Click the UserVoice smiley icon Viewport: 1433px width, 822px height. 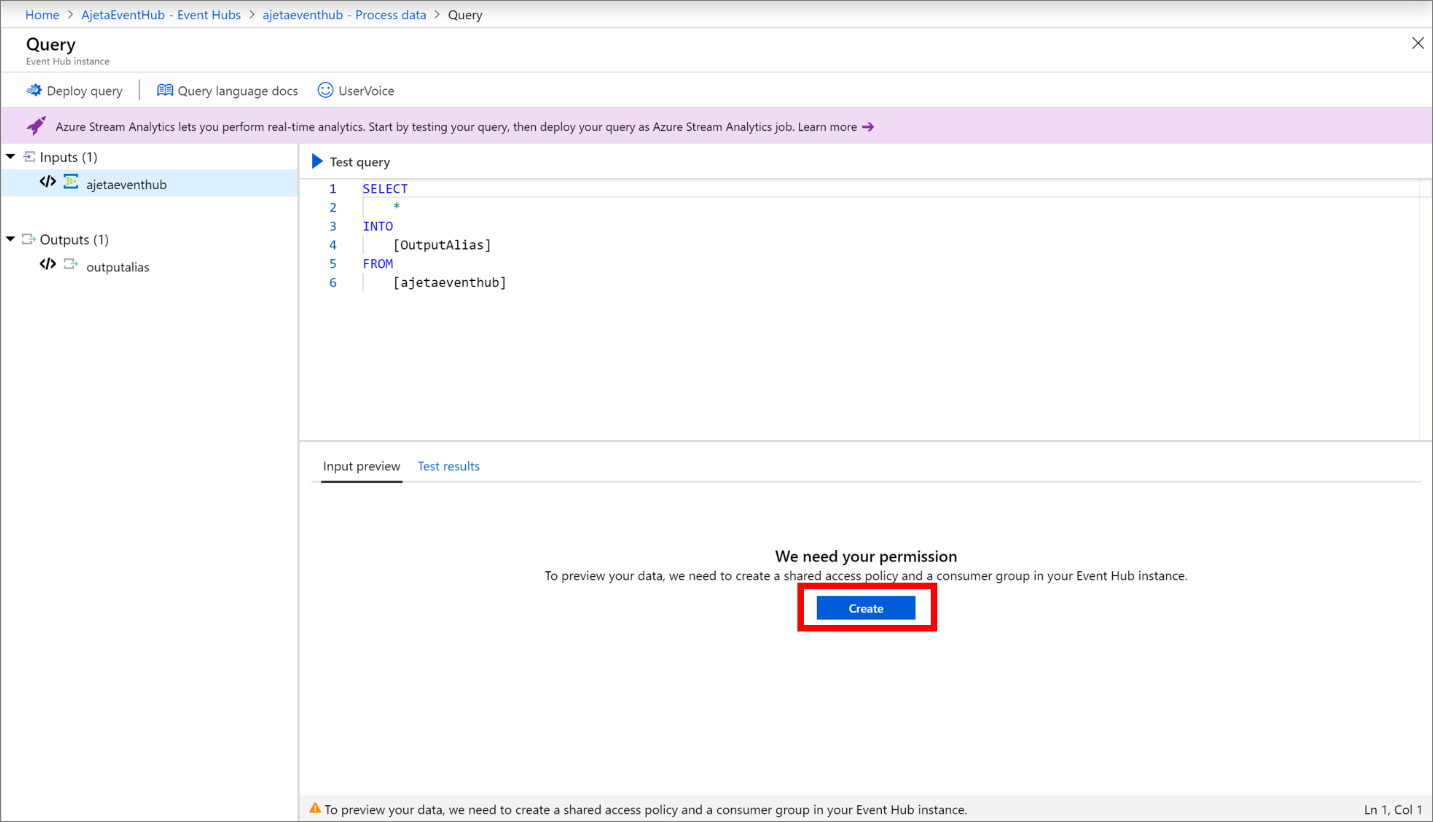tap(325, 90)
